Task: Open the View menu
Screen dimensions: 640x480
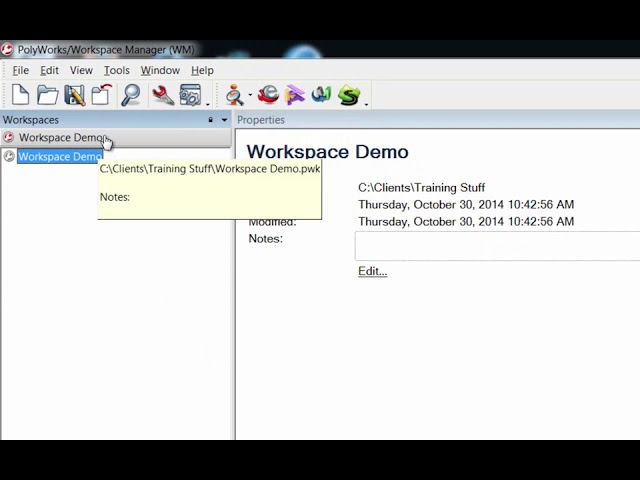Action: pyautogui.click(x=81, y=71)
